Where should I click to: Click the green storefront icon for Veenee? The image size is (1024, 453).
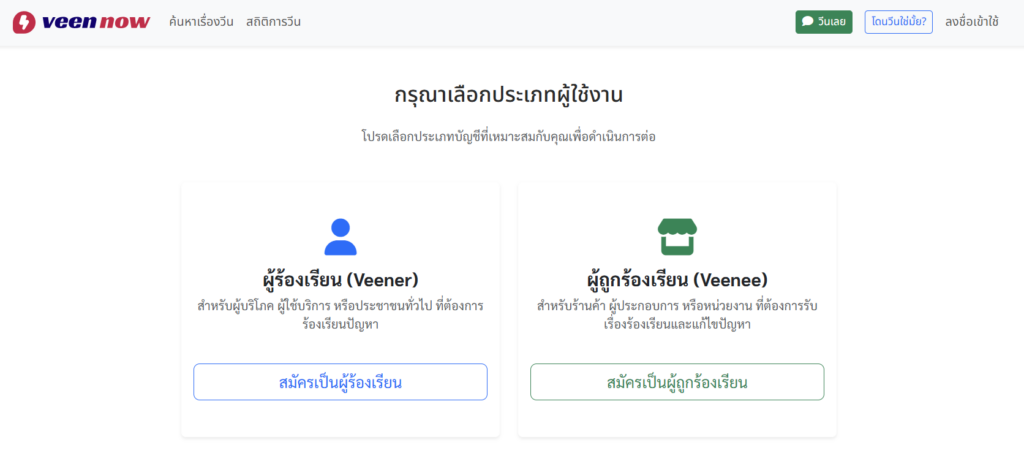click(677, 237)
